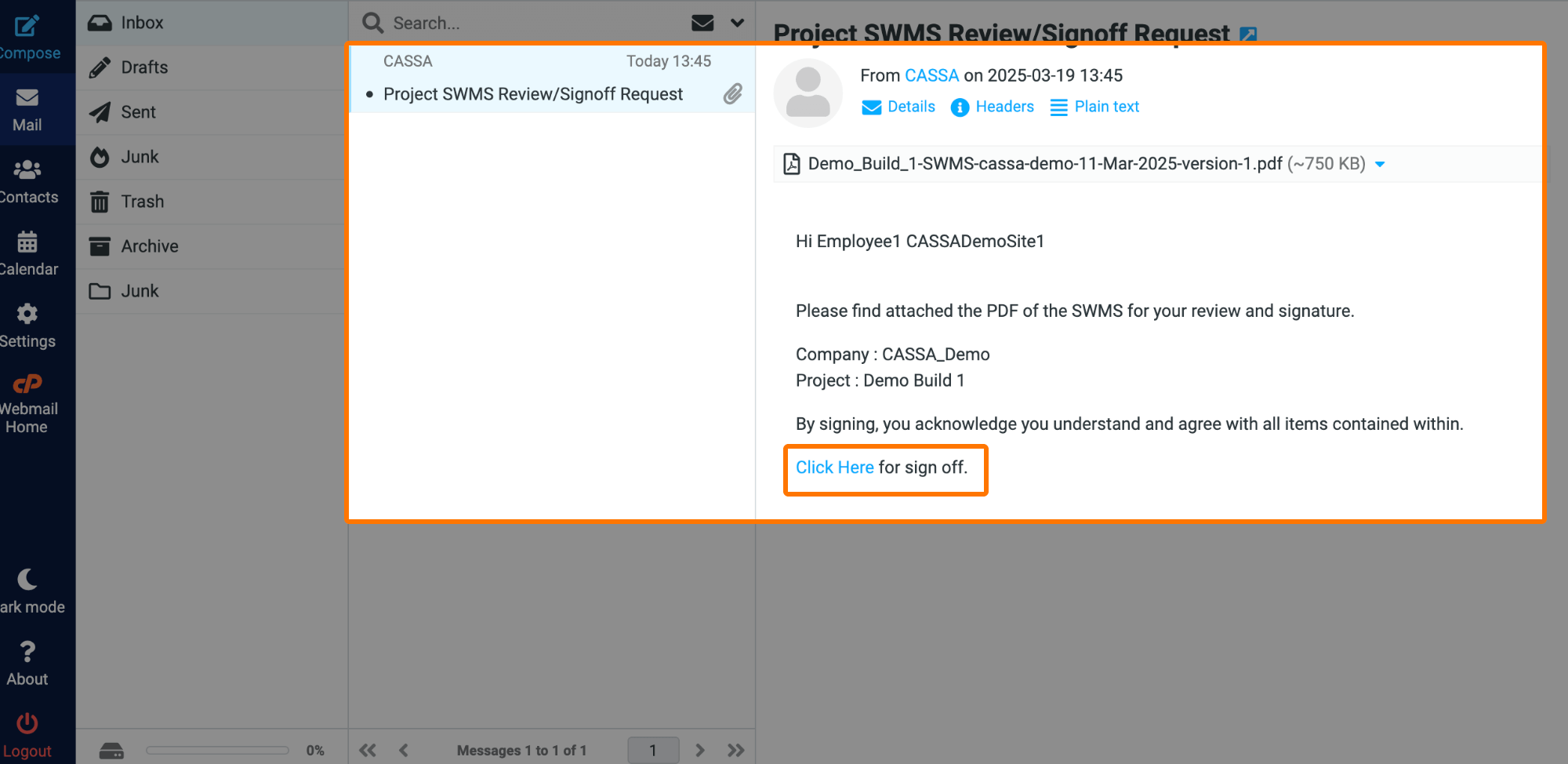Click the 'Messages 1 to 1 of 1' counter
The height and width of the screenshot is (764, 1568).
(521, 751)
